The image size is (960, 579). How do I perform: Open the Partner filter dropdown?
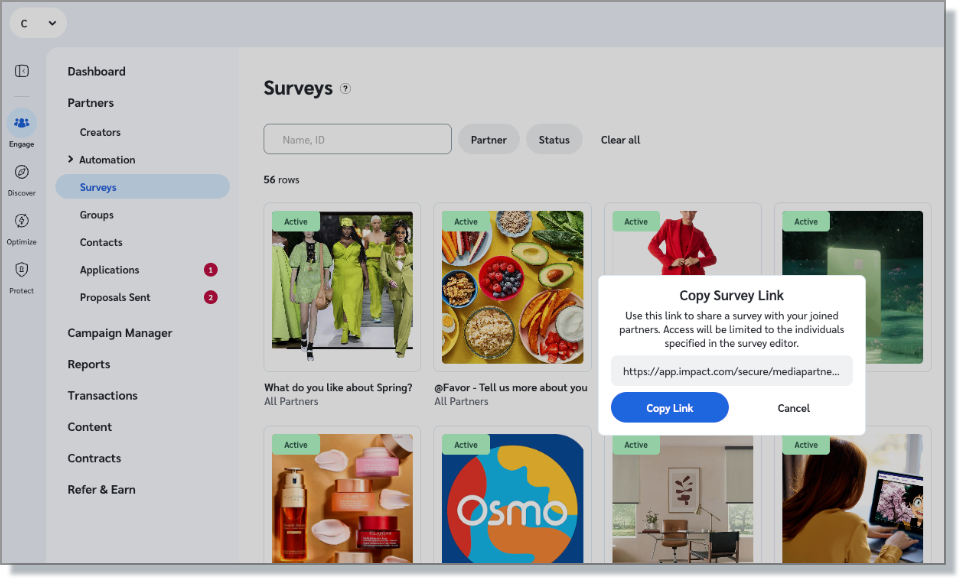pos(489,140)
